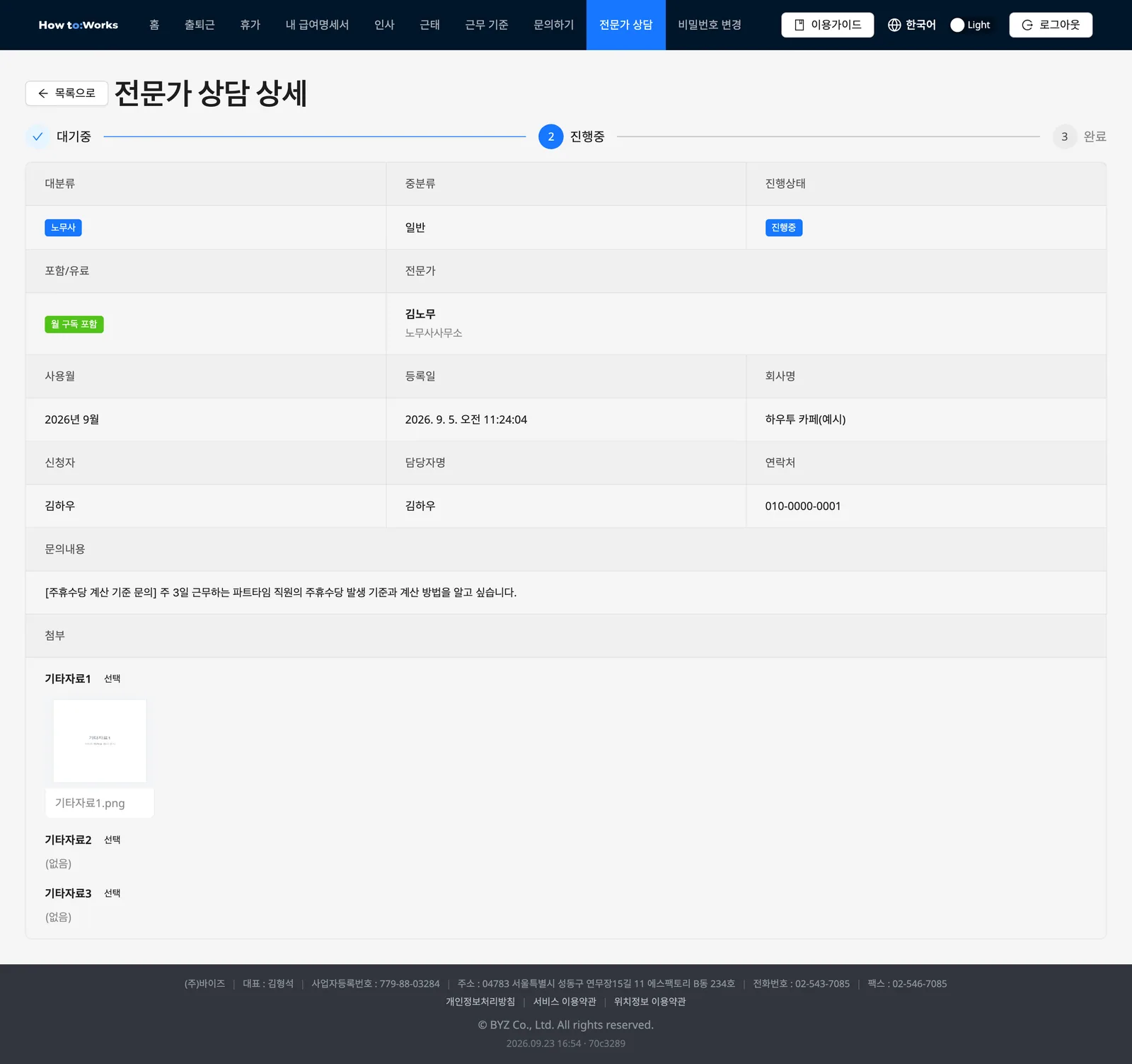Click the 진행중 status badge
The width and height of the screenshot is (1132, 1064).
[x=784, y=228]
